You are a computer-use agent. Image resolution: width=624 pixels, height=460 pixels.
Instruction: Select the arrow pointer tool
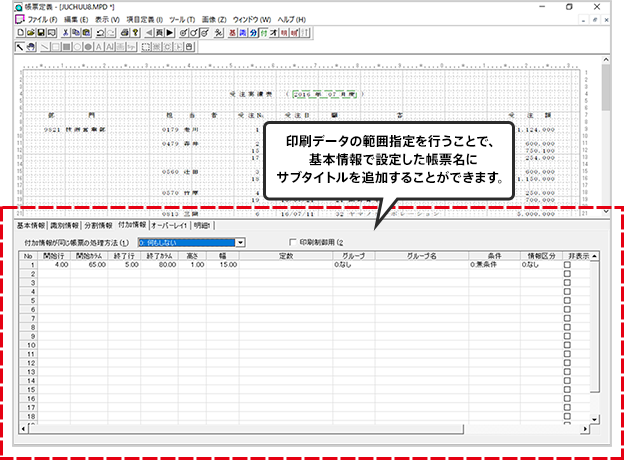coord(21,46)
